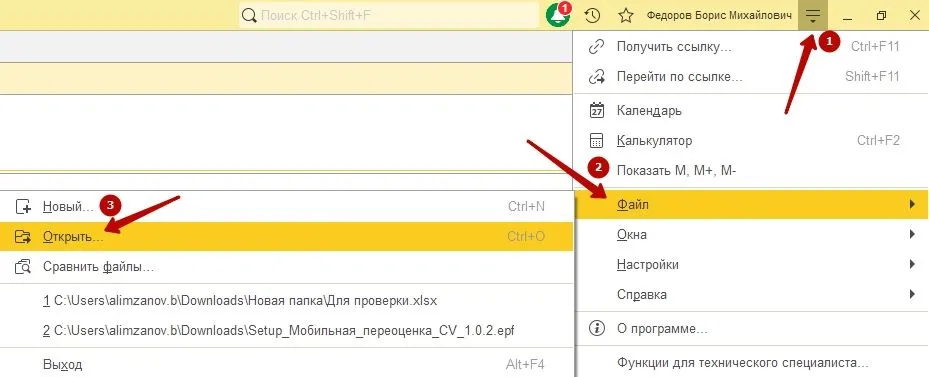
Task: Choose Открыть in the File submenu
Action: (x=287, y=237)
